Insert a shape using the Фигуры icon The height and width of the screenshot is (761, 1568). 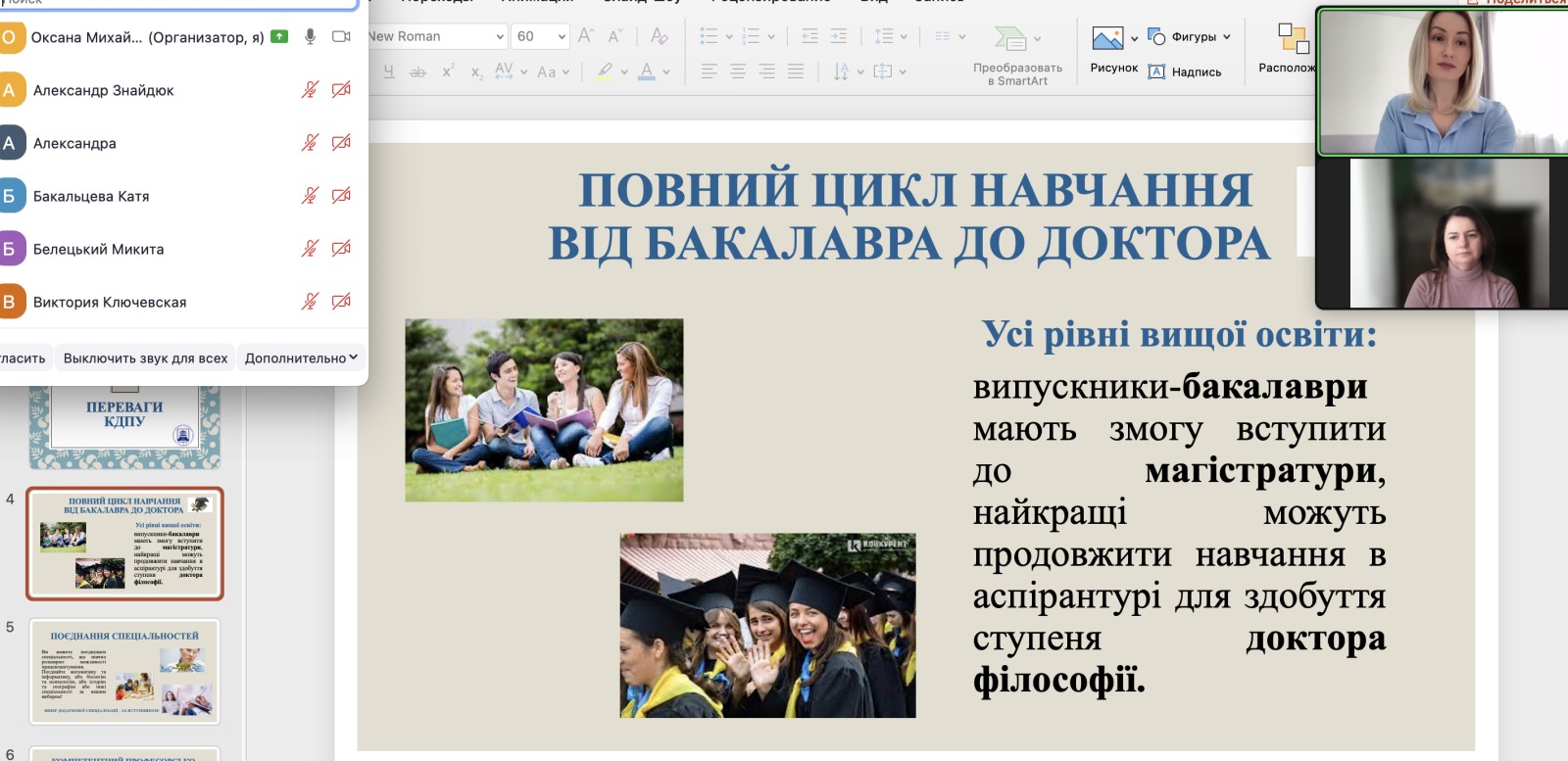[1156, 36]
